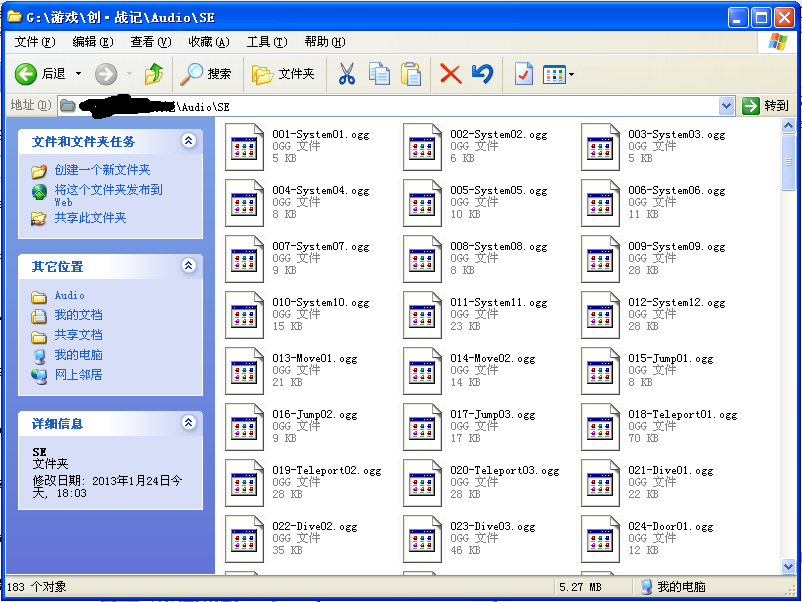
Task: Click the Paste clipboard icon
Action: 411,74
